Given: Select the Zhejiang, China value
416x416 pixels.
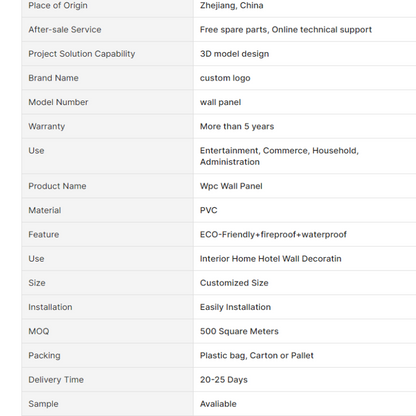Looking at the screenshot, I should (x=232, y=5).
